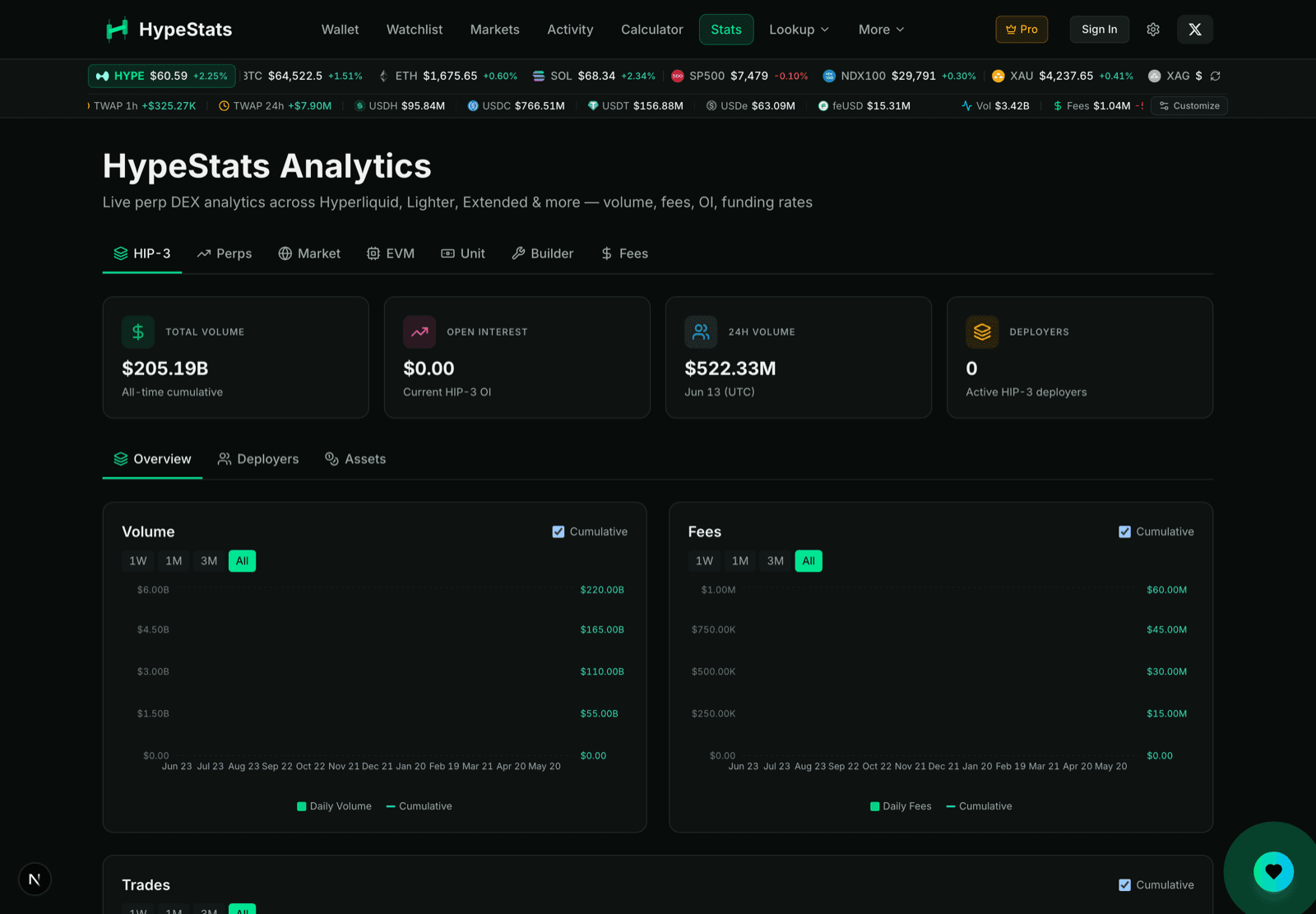Click the XAG silver icon in ticker
Screen dimensions: 1316x914
(1155, 76)
